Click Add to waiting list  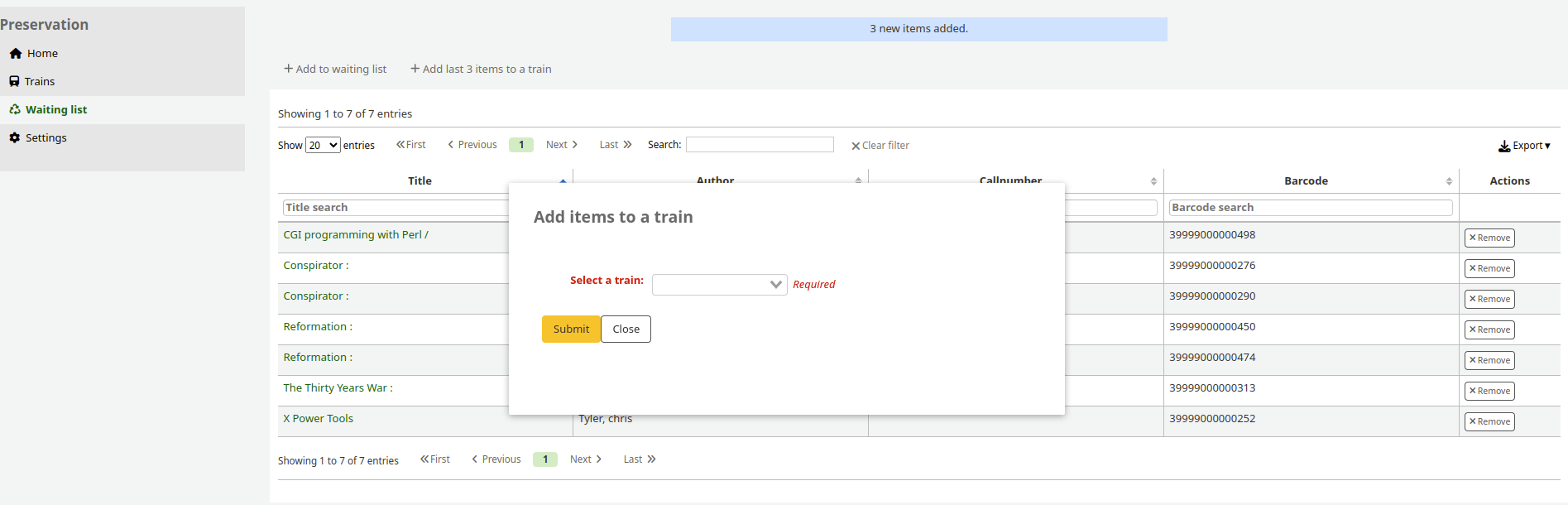(x=335, y=70)
